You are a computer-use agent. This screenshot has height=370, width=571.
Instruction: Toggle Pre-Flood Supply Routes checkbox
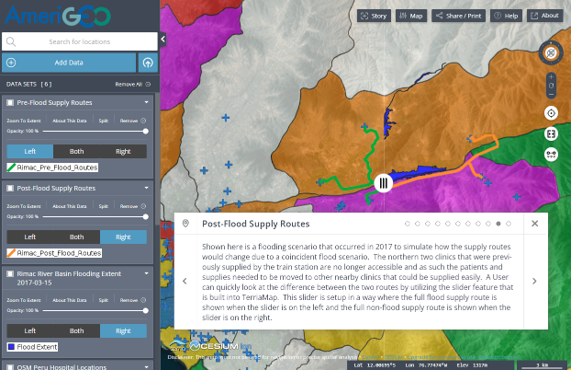(x=10, y=103)
